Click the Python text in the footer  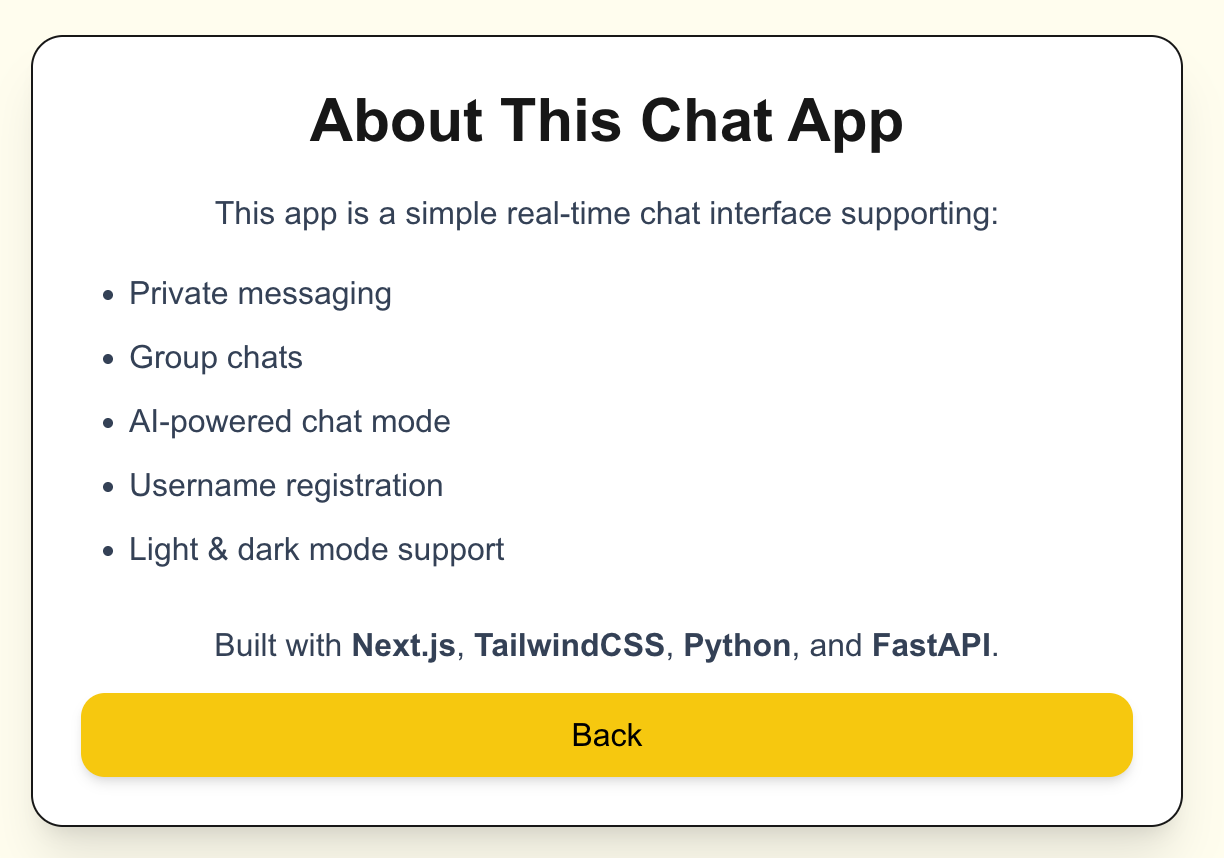click(736, 645)
